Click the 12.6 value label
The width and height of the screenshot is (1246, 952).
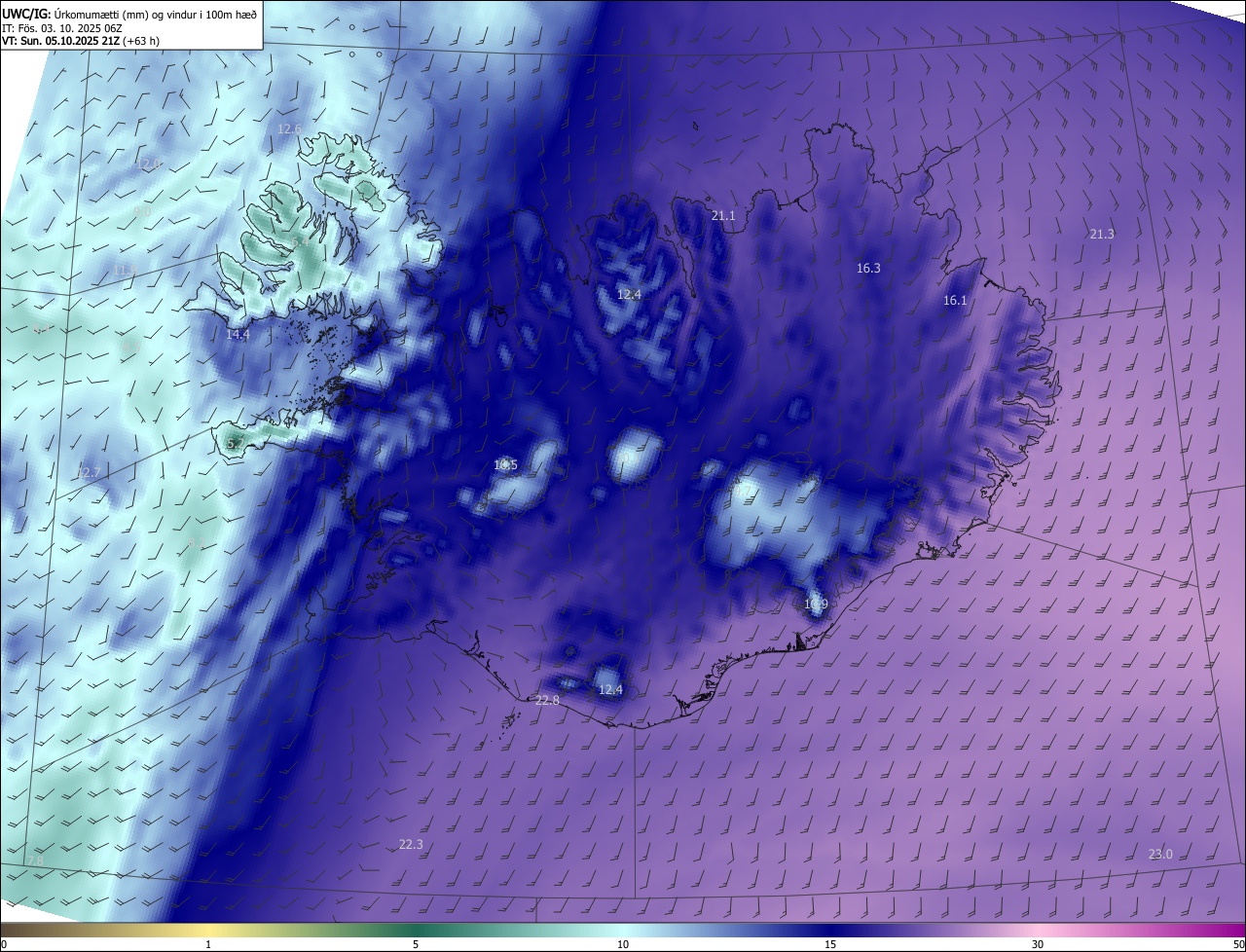290,128
